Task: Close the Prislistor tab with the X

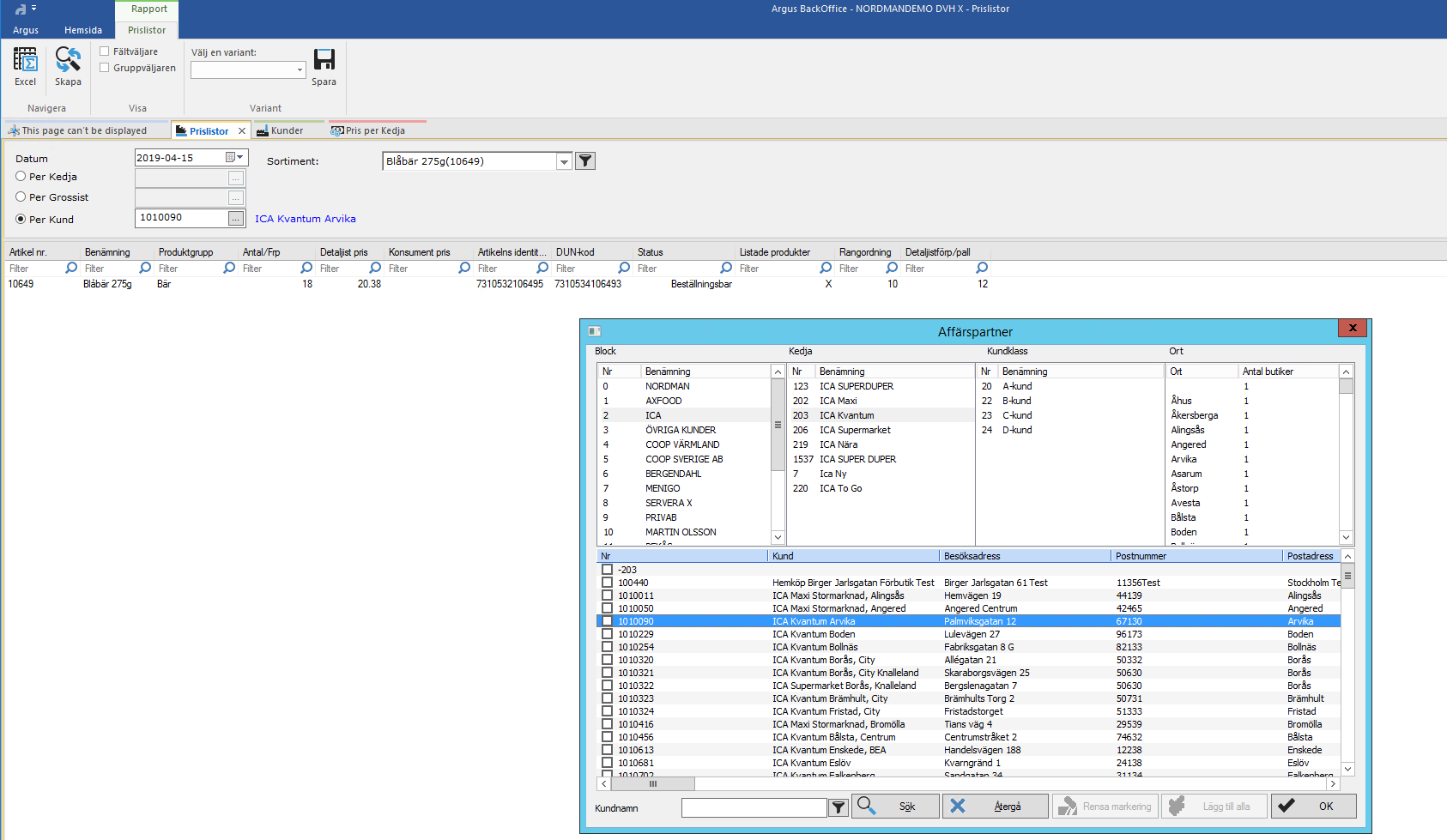Action: click(242, 131)
